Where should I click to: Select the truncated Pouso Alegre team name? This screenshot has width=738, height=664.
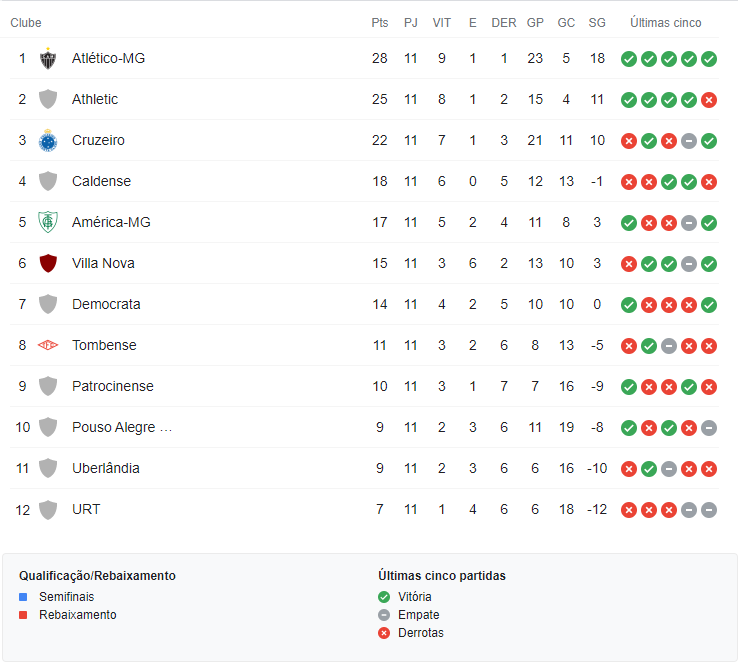tap(122, 428)
